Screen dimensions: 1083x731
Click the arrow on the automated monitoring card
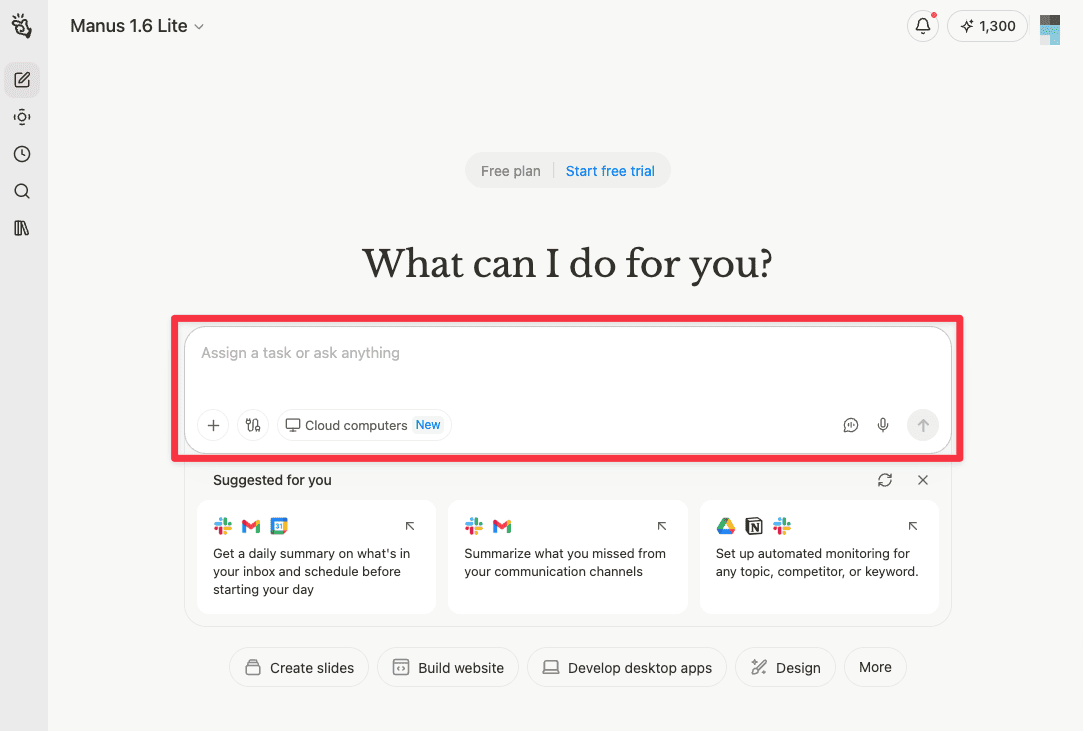pos(912,526)
